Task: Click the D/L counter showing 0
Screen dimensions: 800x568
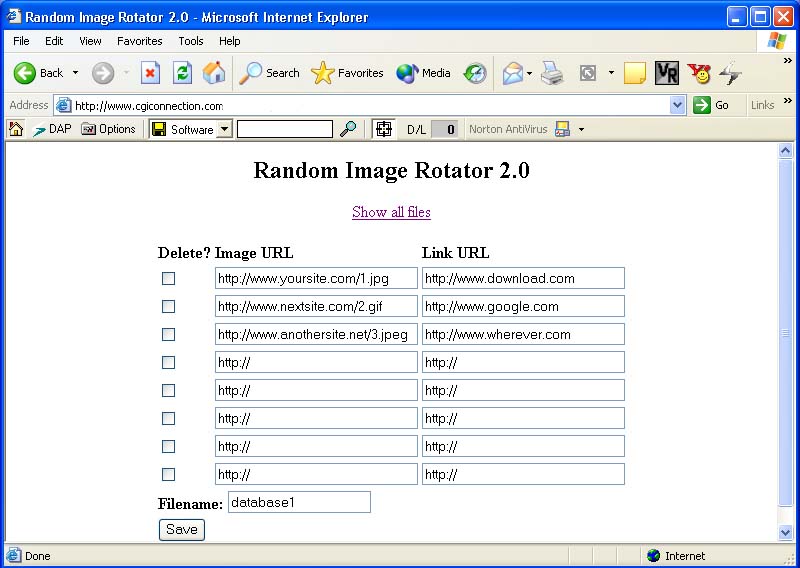Action: pos(444,129)
